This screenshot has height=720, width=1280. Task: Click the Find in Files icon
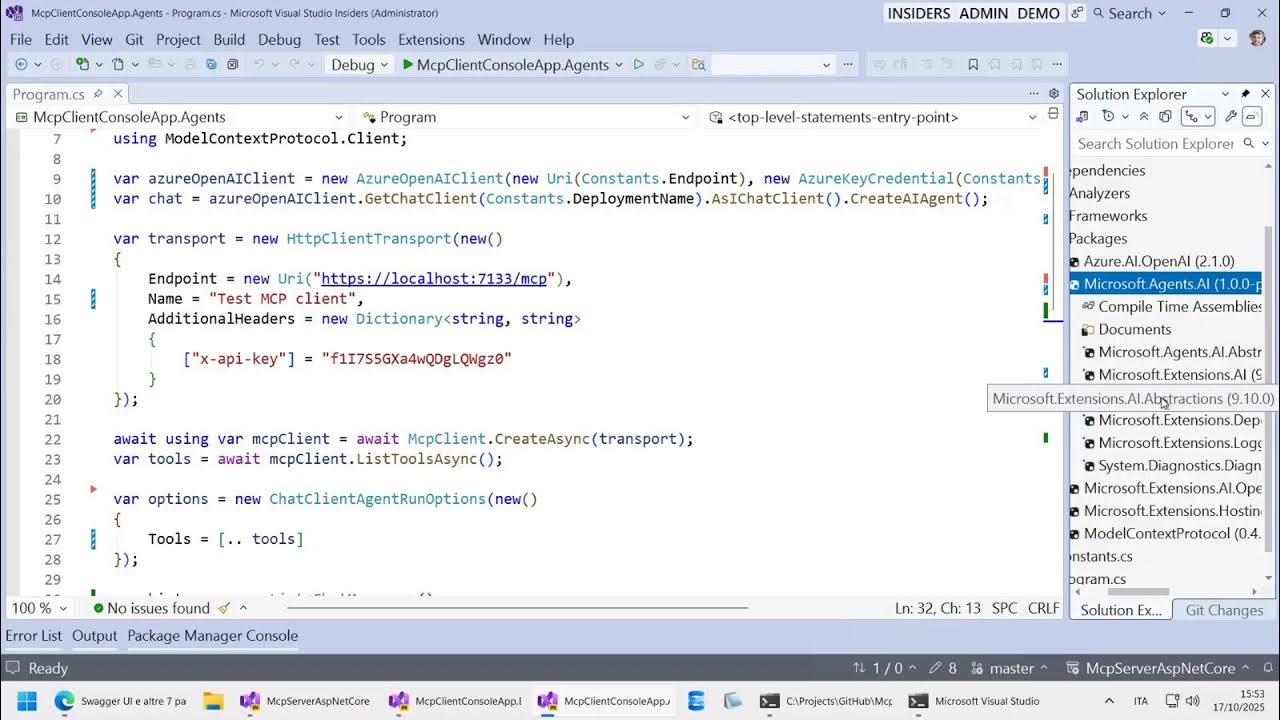tap(698, 64)
